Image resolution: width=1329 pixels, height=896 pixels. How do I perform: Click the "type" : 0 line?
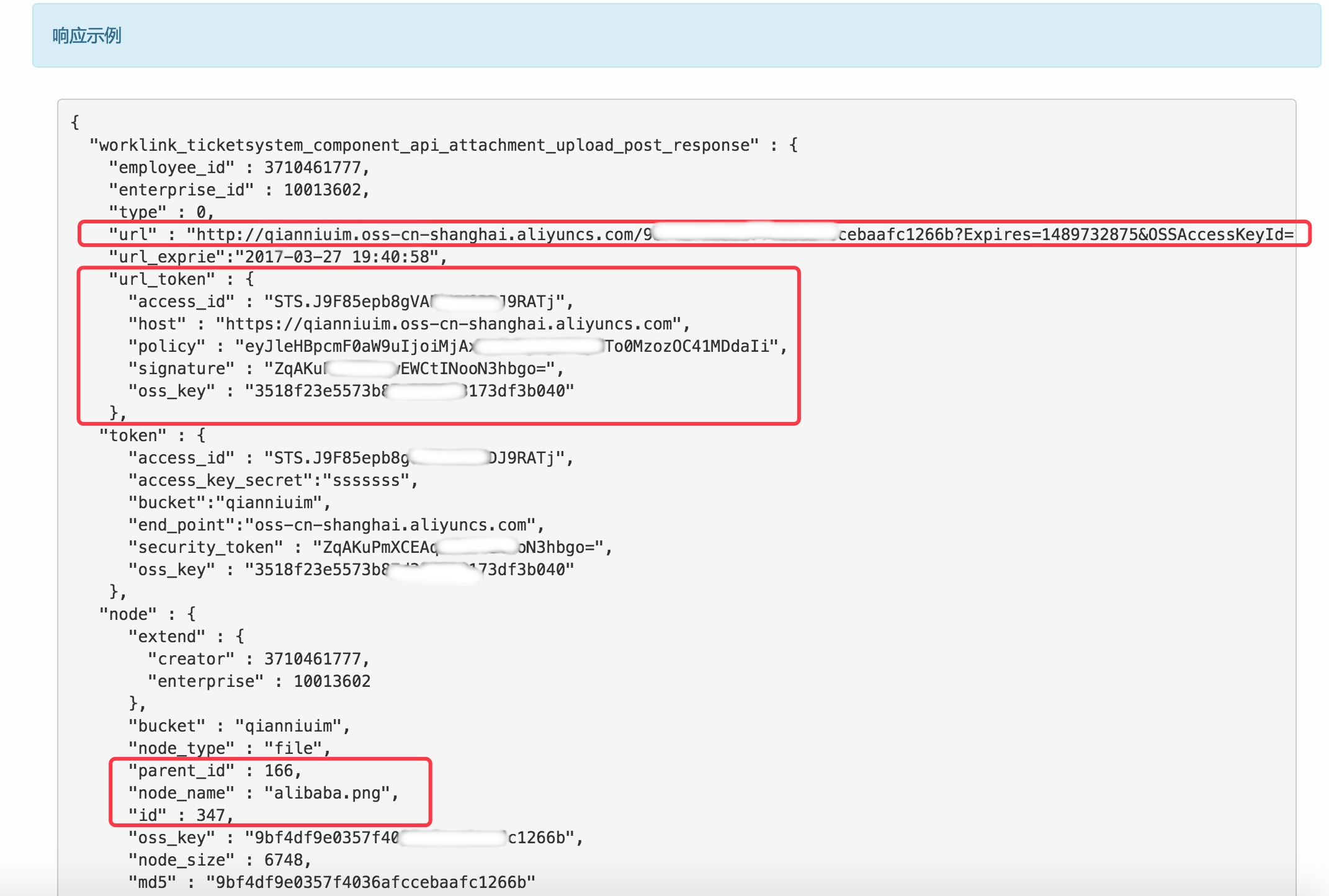tap(161, 212)
